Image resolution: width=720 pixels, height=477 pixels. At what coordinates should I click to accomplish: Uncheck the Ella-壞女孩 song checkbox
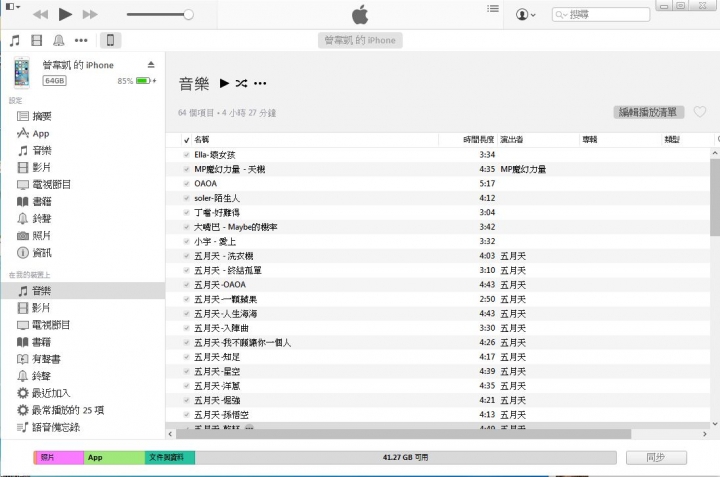tap(186, 155)
